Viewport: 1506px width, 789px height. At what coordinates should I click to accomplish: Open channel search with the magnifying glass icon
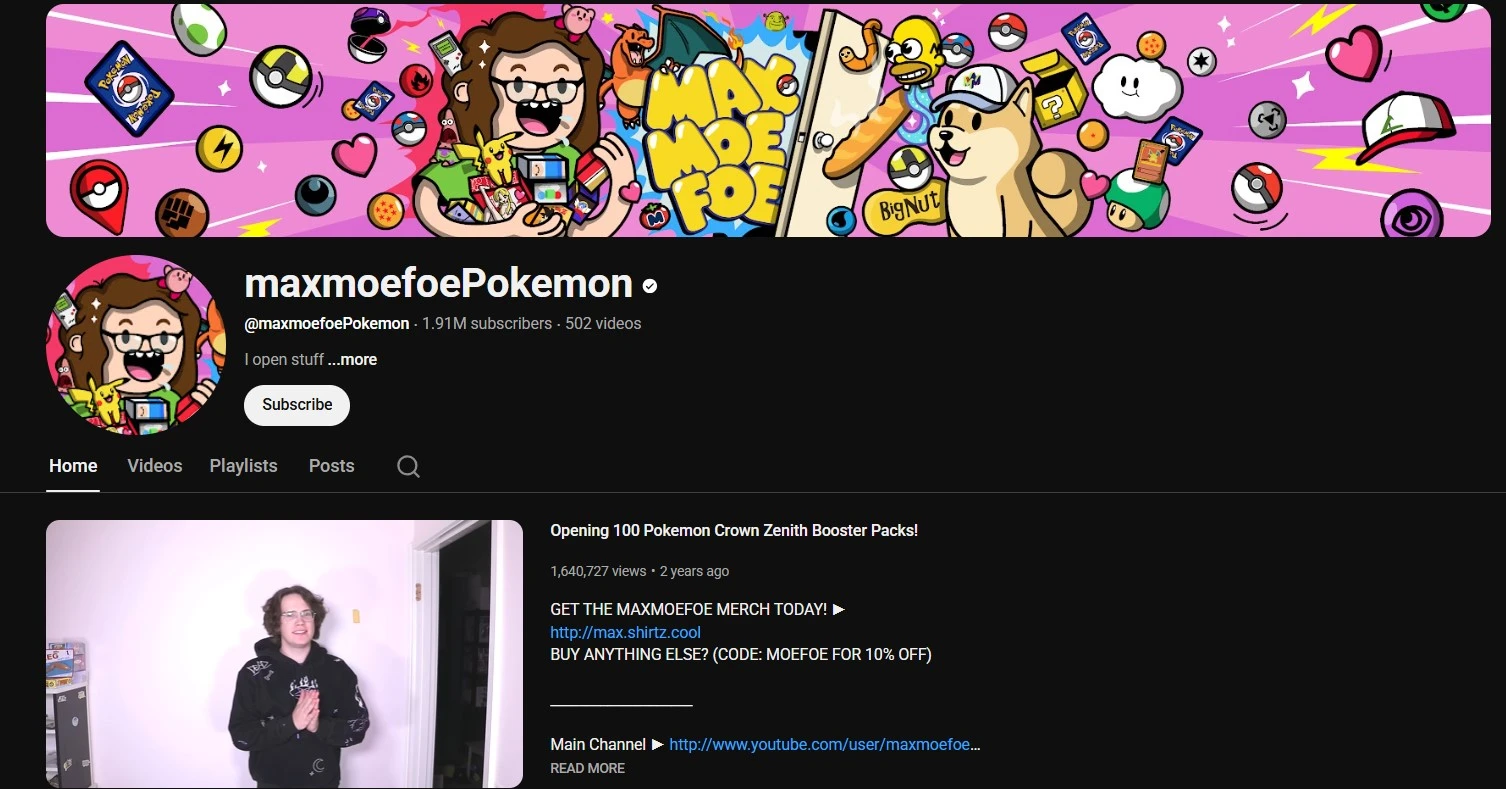coord(407,466)
